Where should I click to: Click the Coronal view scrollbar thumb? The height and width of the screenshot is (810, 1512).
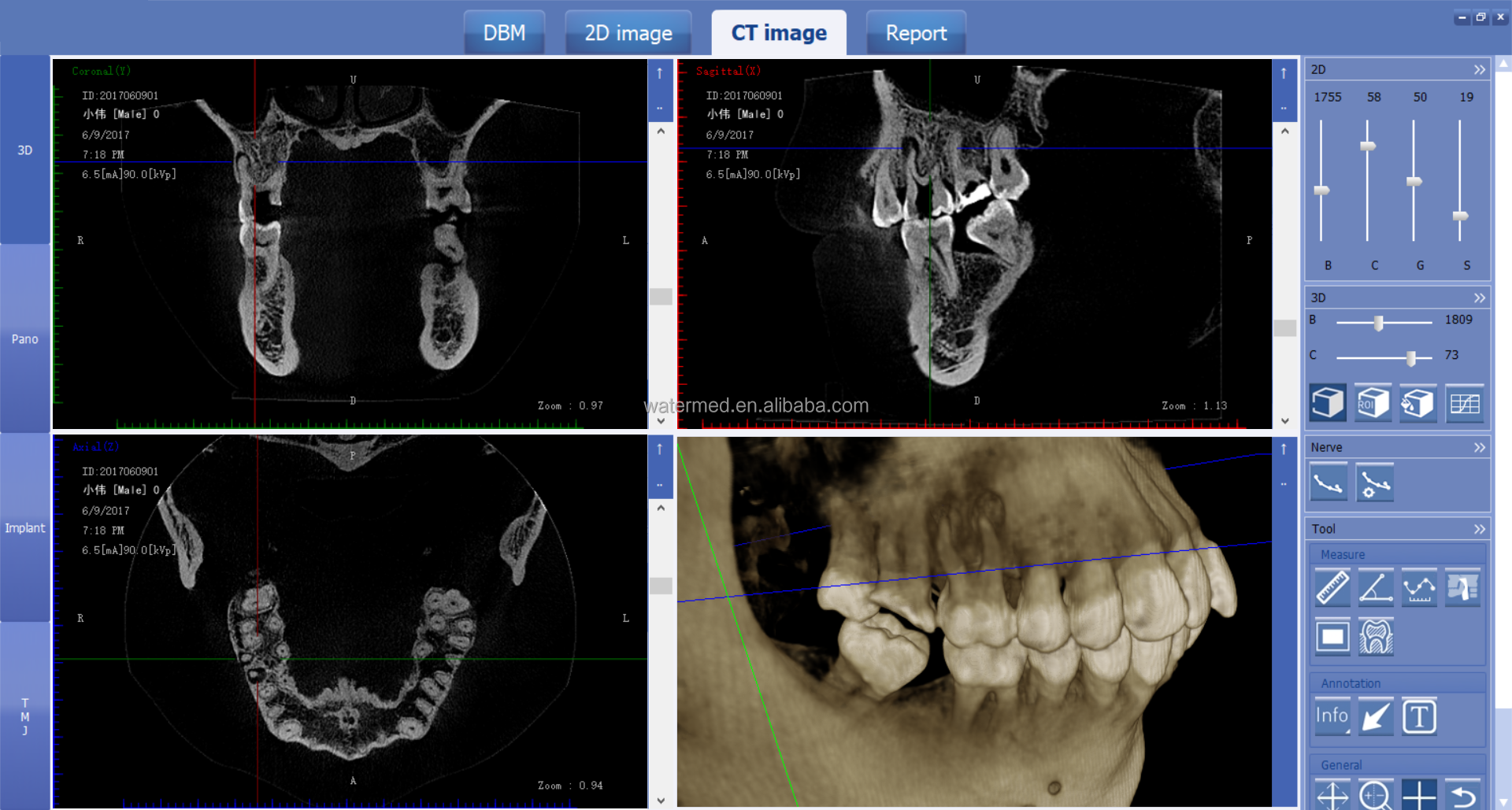click(x=661, y=297)
